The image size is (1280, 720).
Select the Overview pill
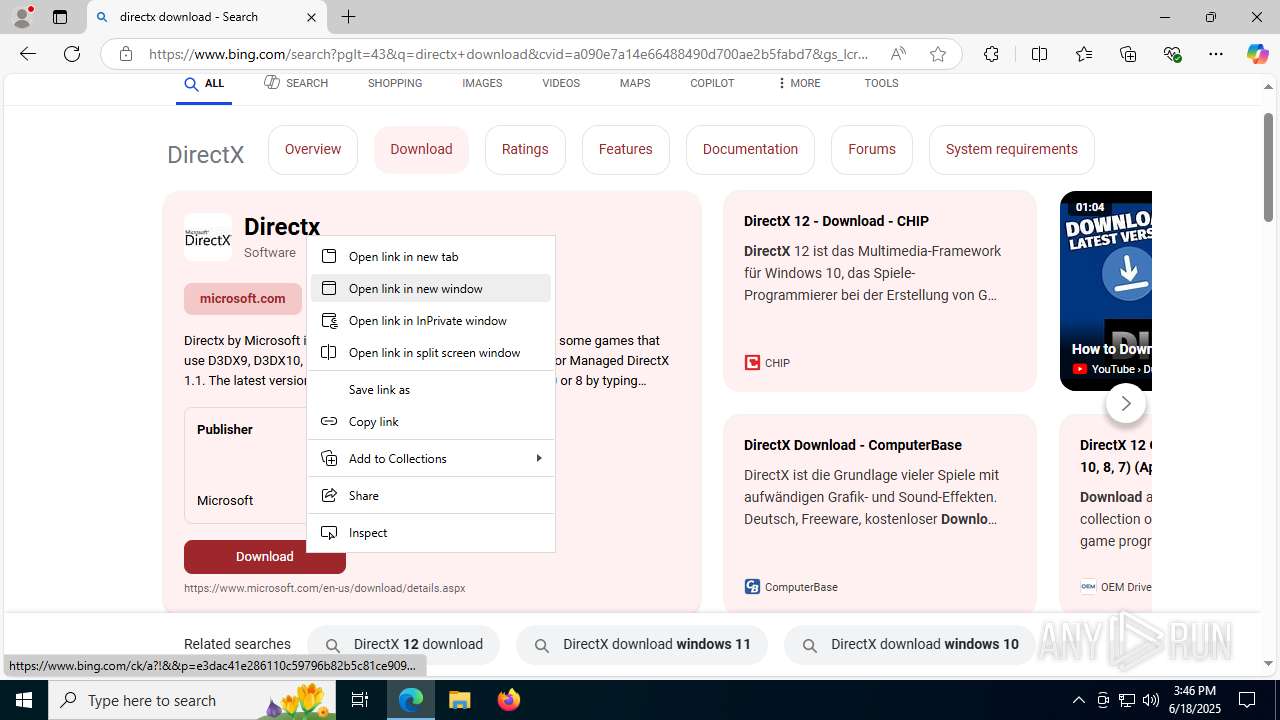tap(313, 150)
